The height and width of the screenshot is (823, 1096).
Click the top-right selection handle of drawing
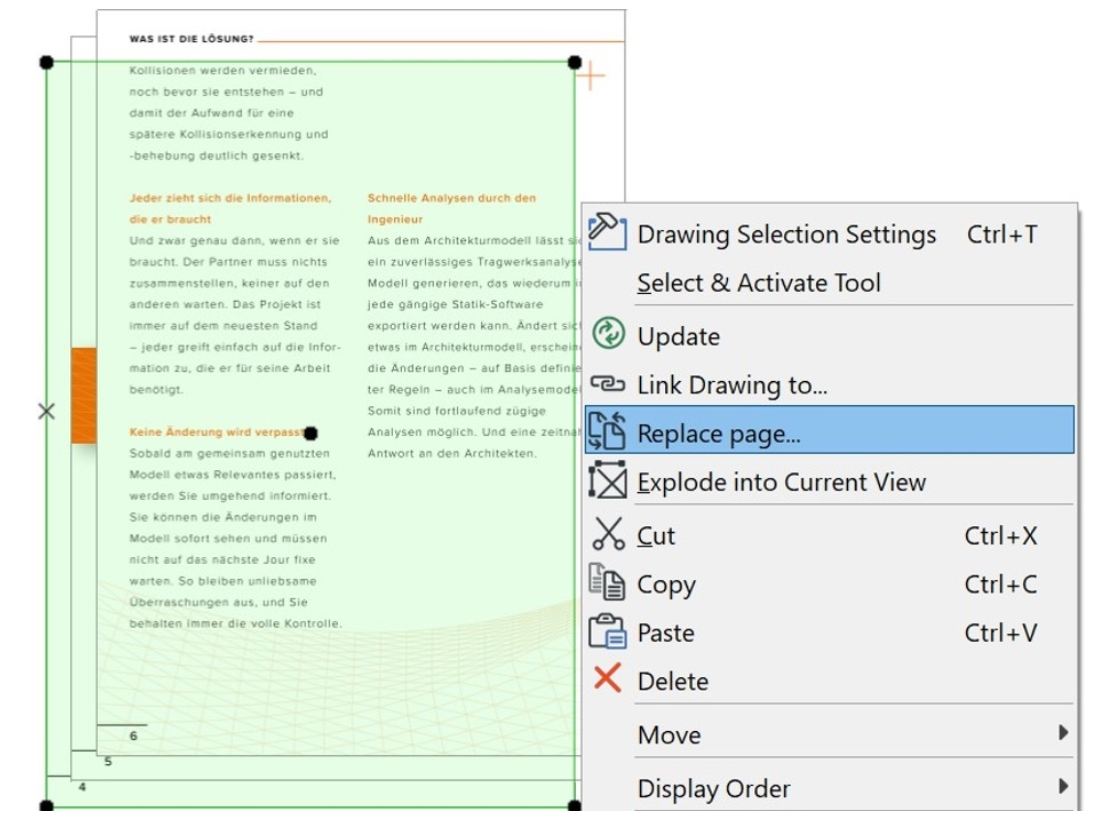[575, 62]
